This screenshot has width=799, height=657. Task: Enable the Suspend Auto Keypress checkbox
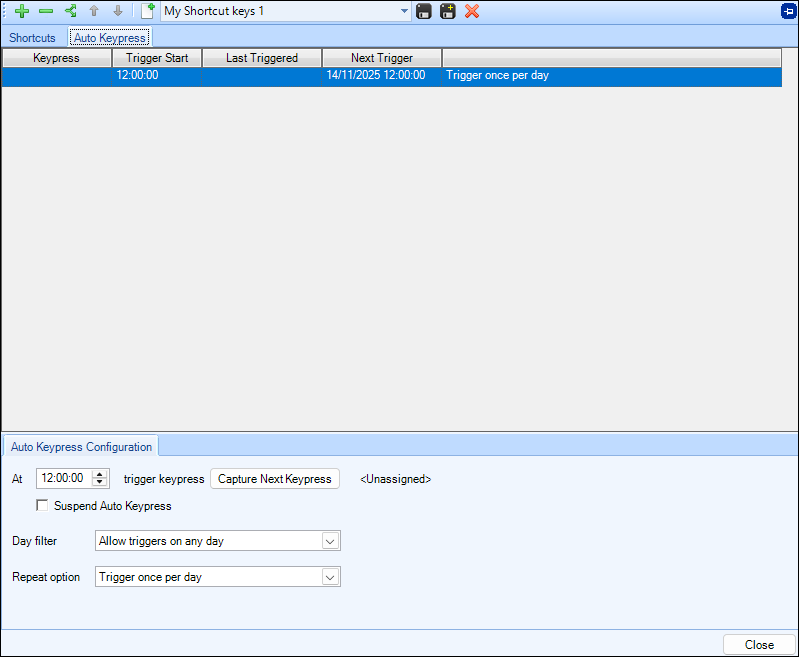[x=42, y=506]
